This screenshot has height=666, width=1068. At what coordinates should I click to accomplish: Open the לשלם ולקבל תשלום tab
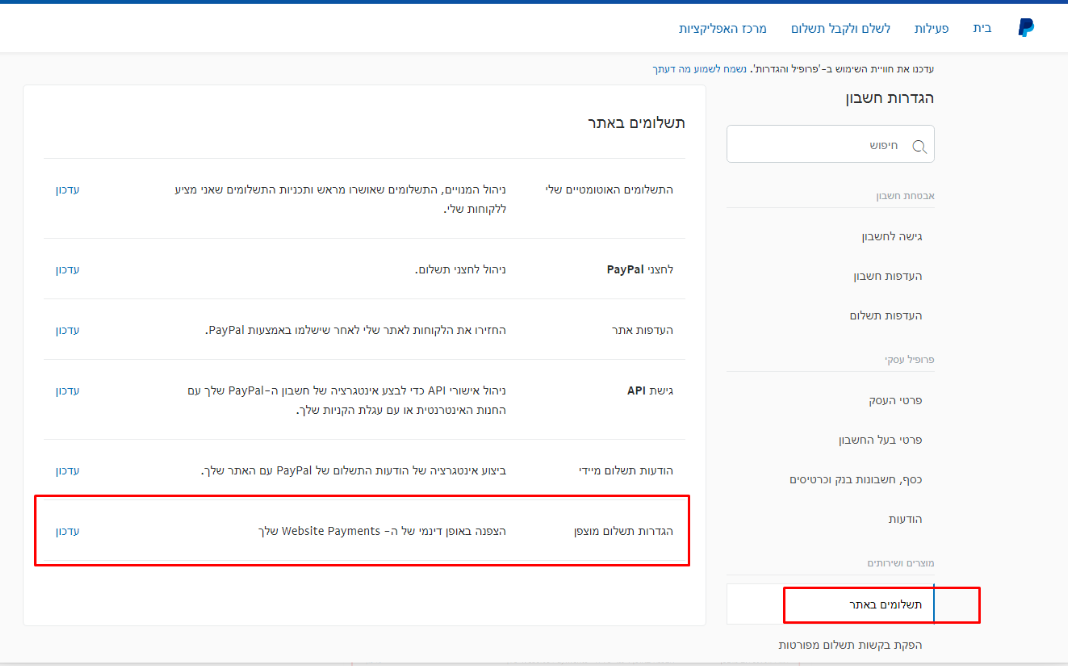841,28
